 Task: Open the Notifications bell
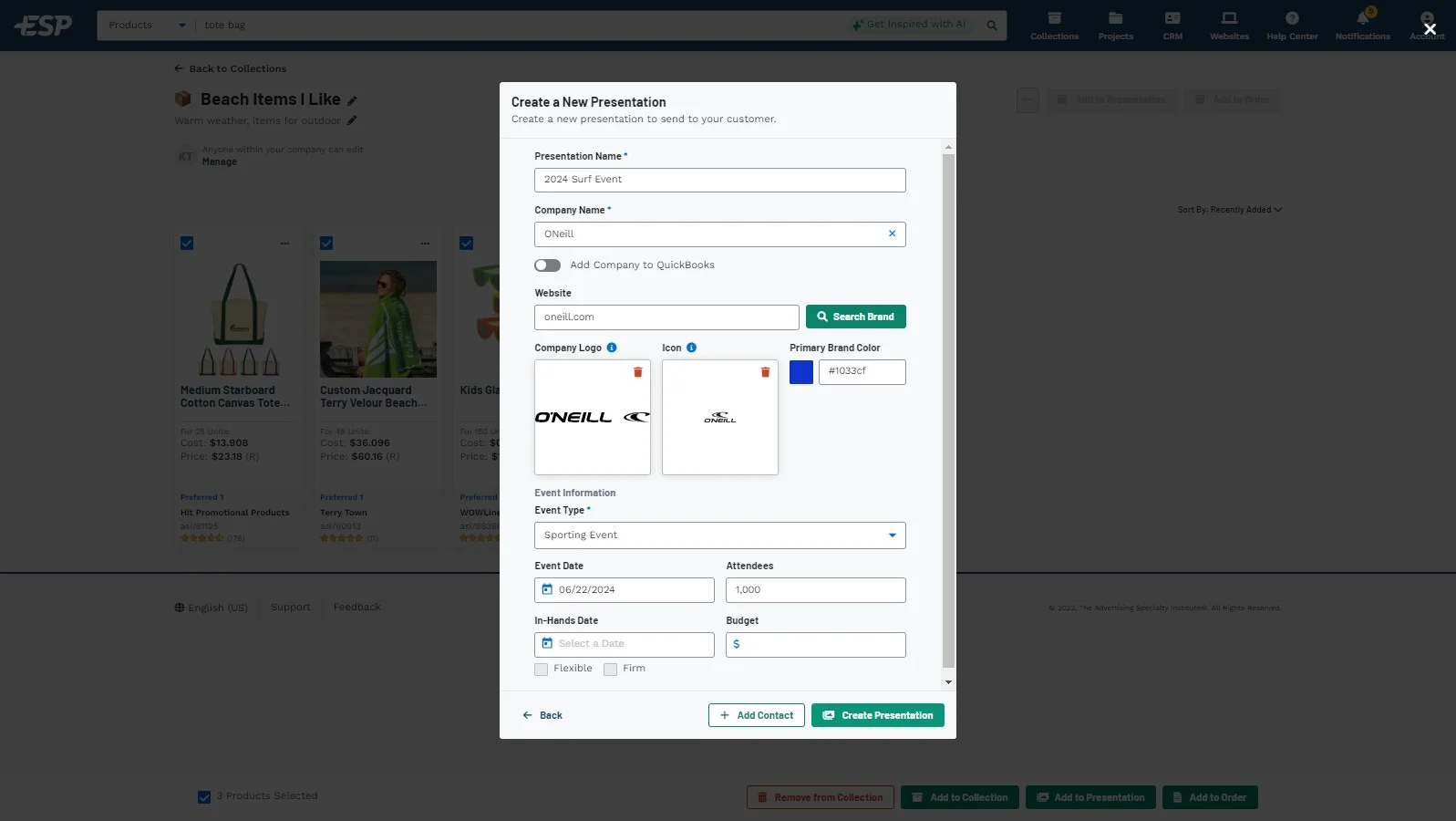coord(1362,26)
